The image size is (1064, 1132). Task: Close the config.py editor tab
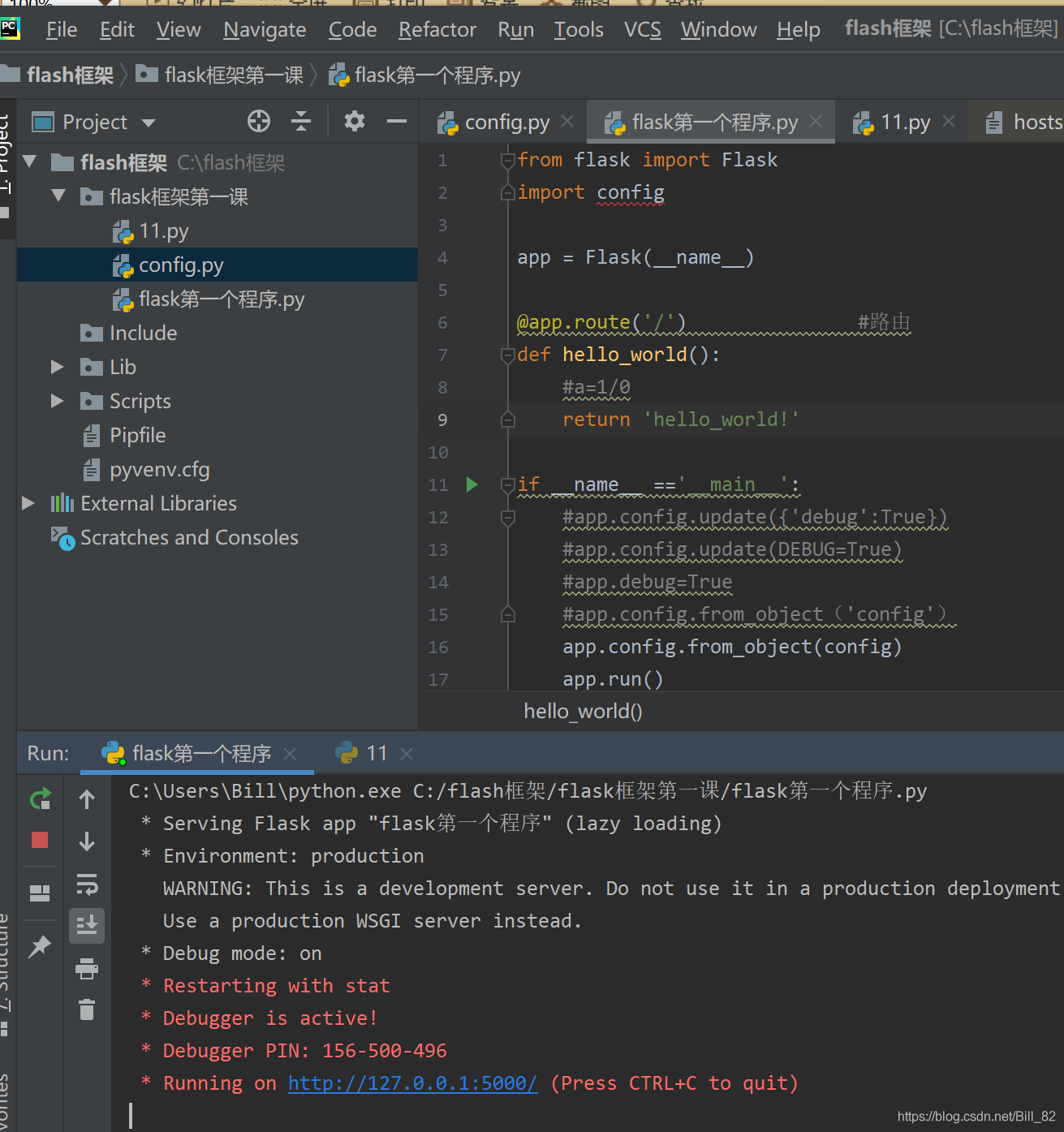coord(567,121)
